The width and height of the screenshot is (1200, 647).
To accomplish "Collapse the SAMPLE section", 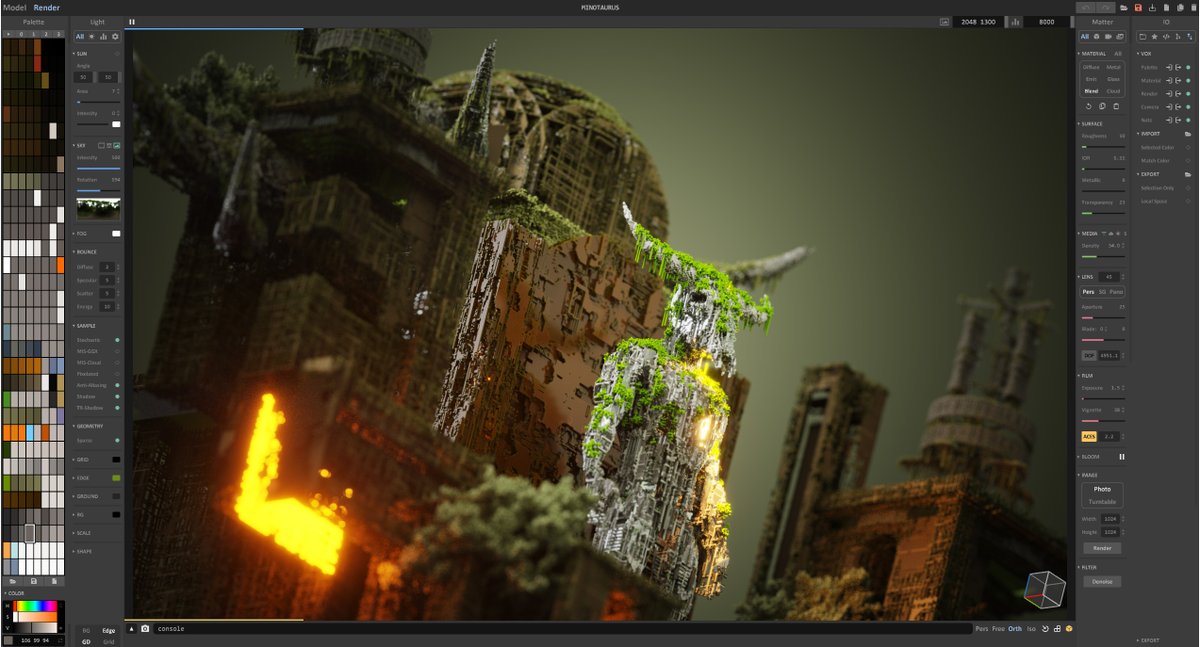I will 85,326.
